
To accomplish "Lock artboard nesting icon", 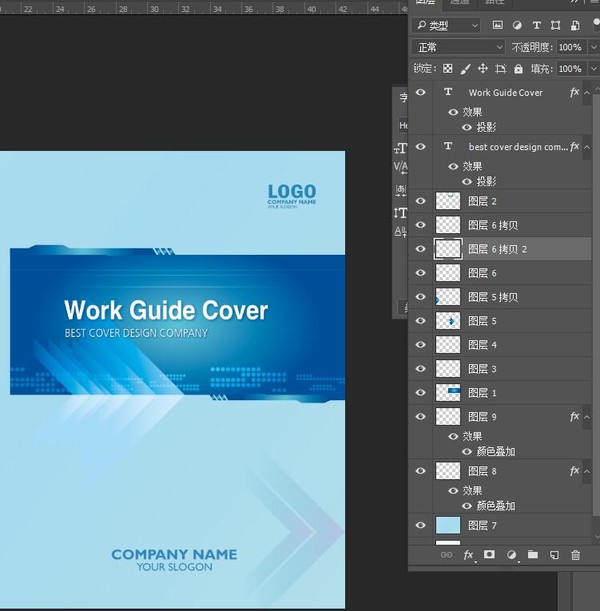I will coord(501,69).
